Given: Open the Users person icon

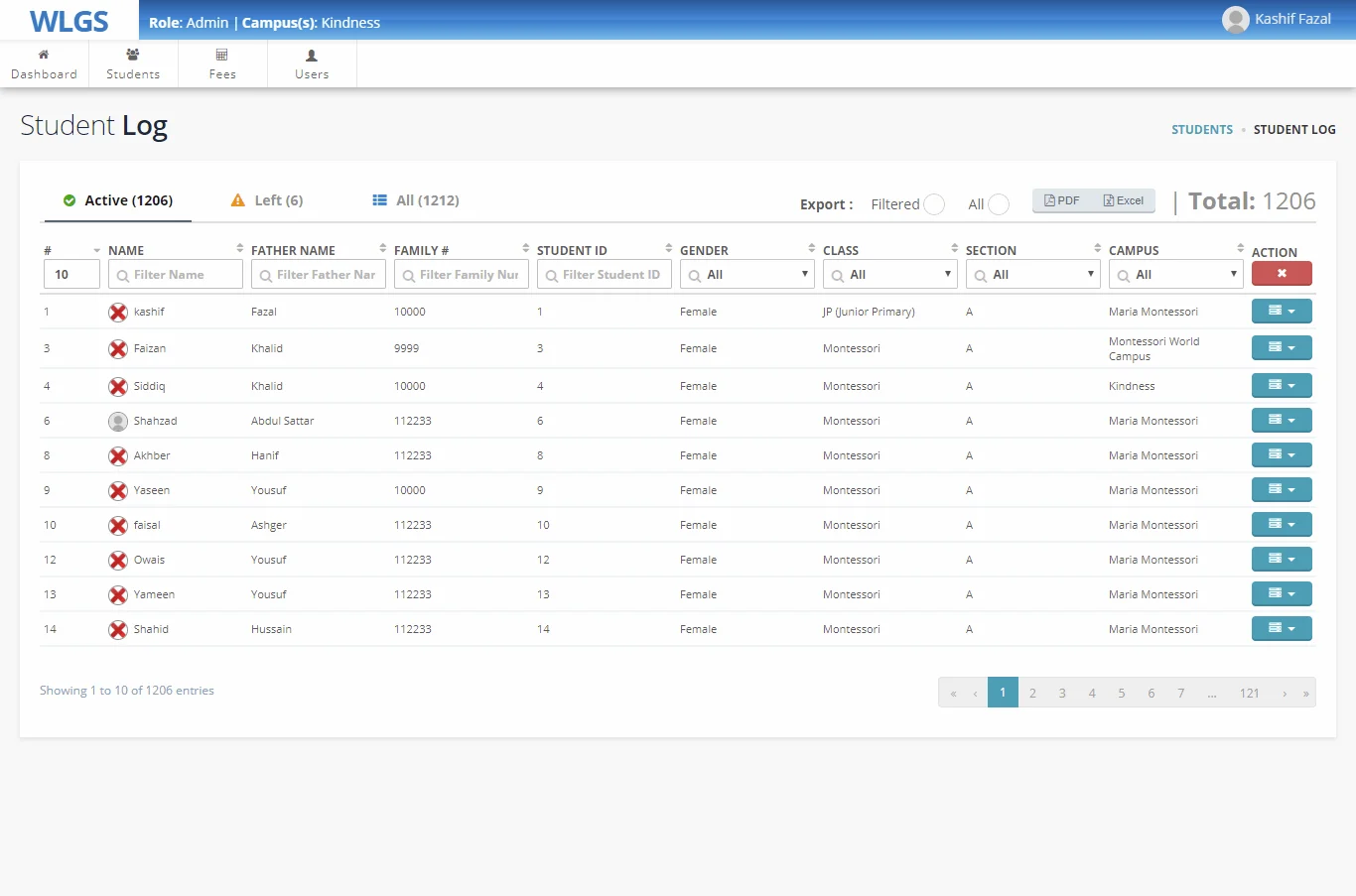Looking at the screenshot, I should coord(312,56).
